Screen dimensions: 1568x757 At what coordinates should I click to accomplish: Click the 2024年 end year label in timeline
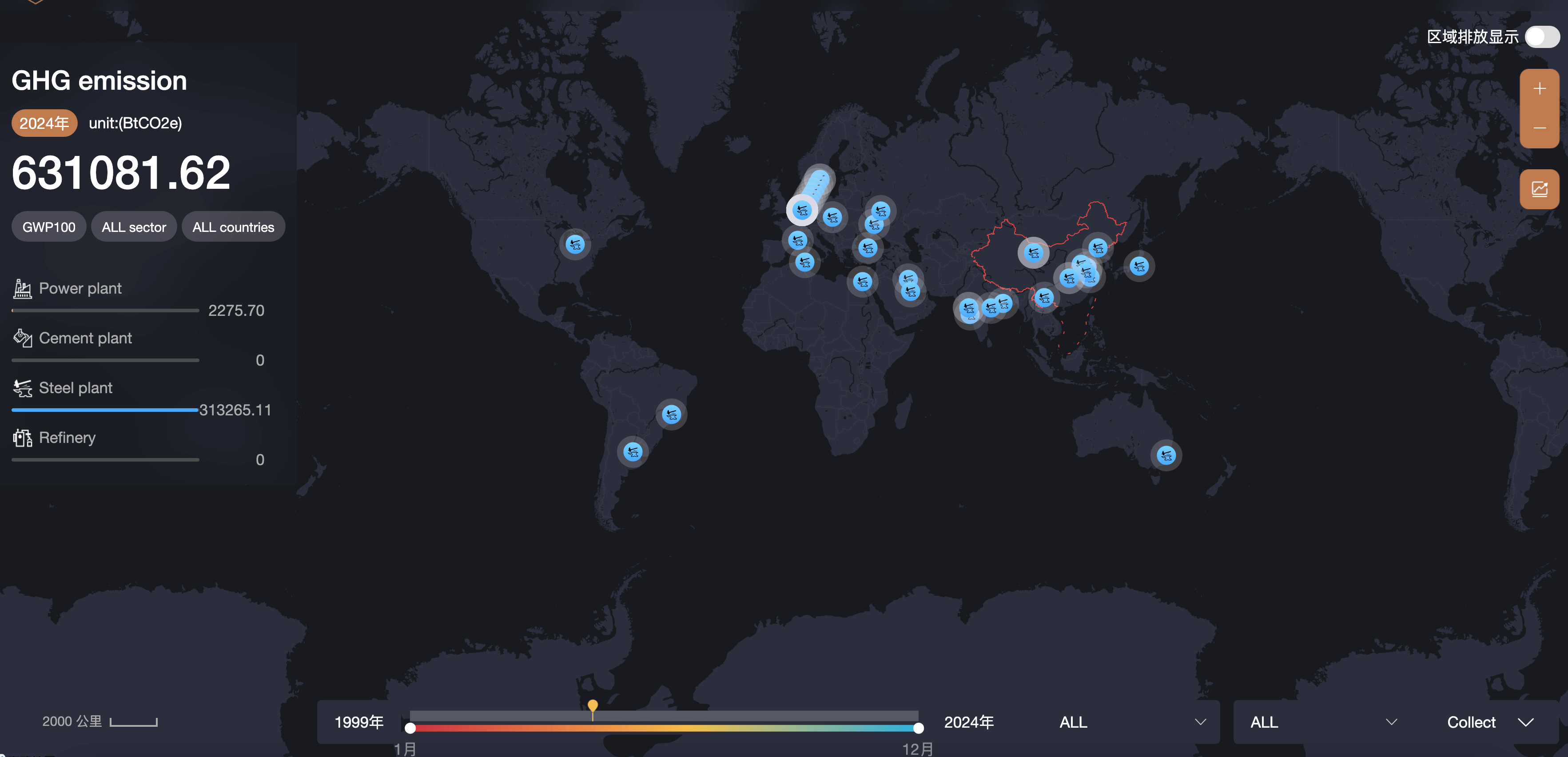[969, 722]
